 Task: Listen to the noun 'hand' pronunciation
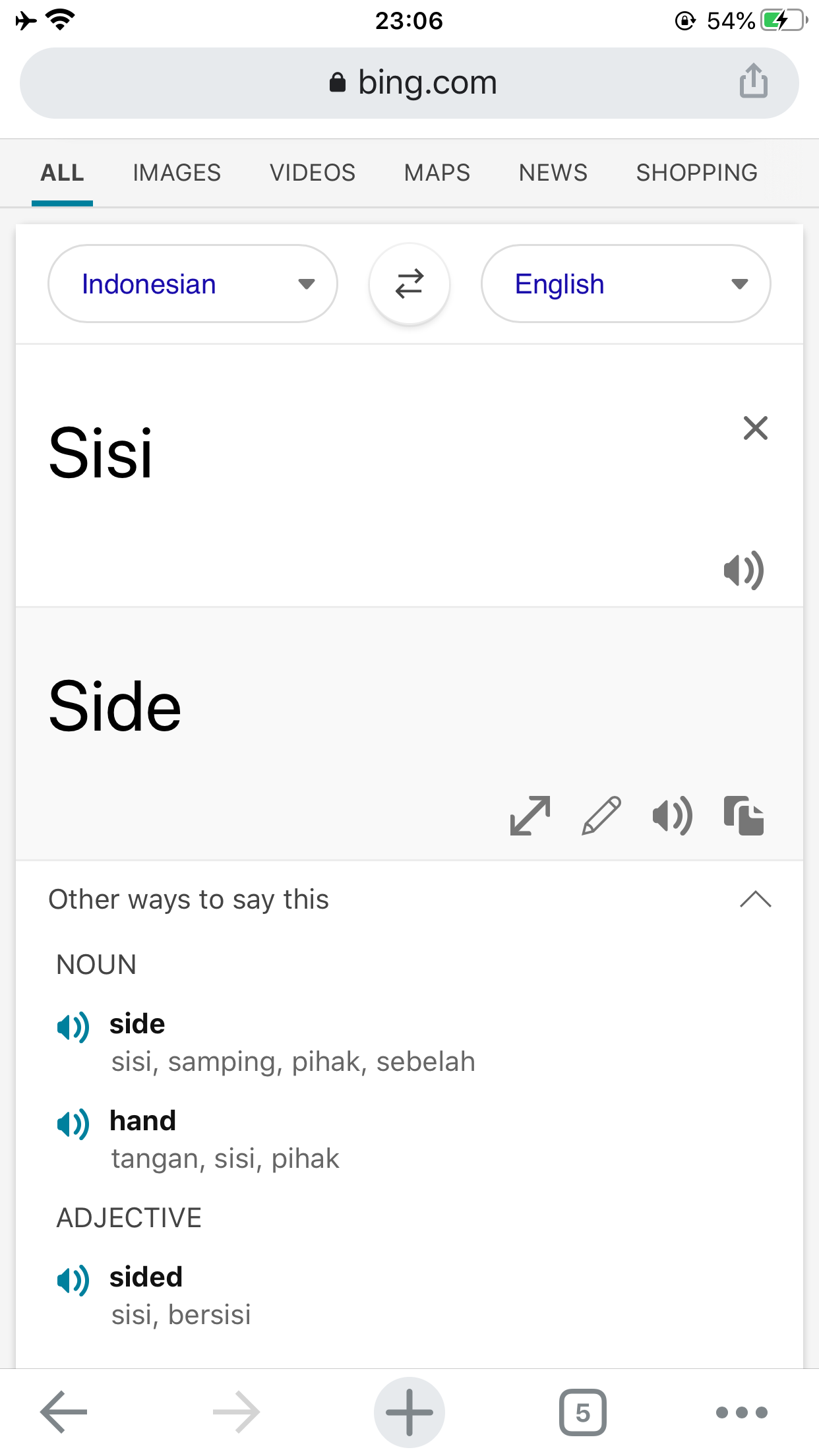coord(73,1124)
